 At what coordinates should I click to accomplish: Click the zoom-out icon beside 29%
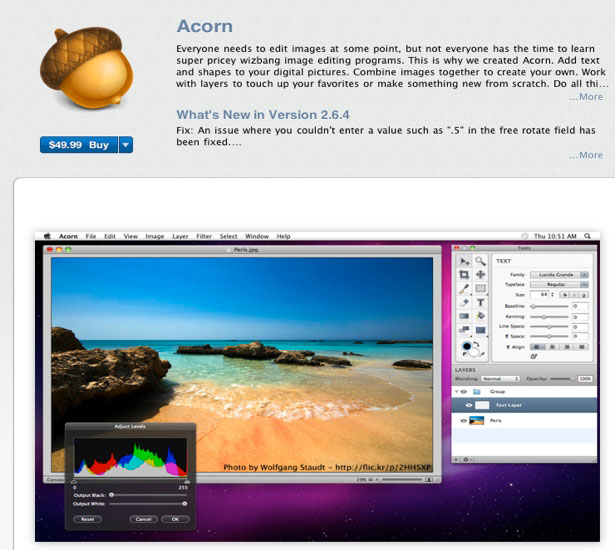point(371,479)
